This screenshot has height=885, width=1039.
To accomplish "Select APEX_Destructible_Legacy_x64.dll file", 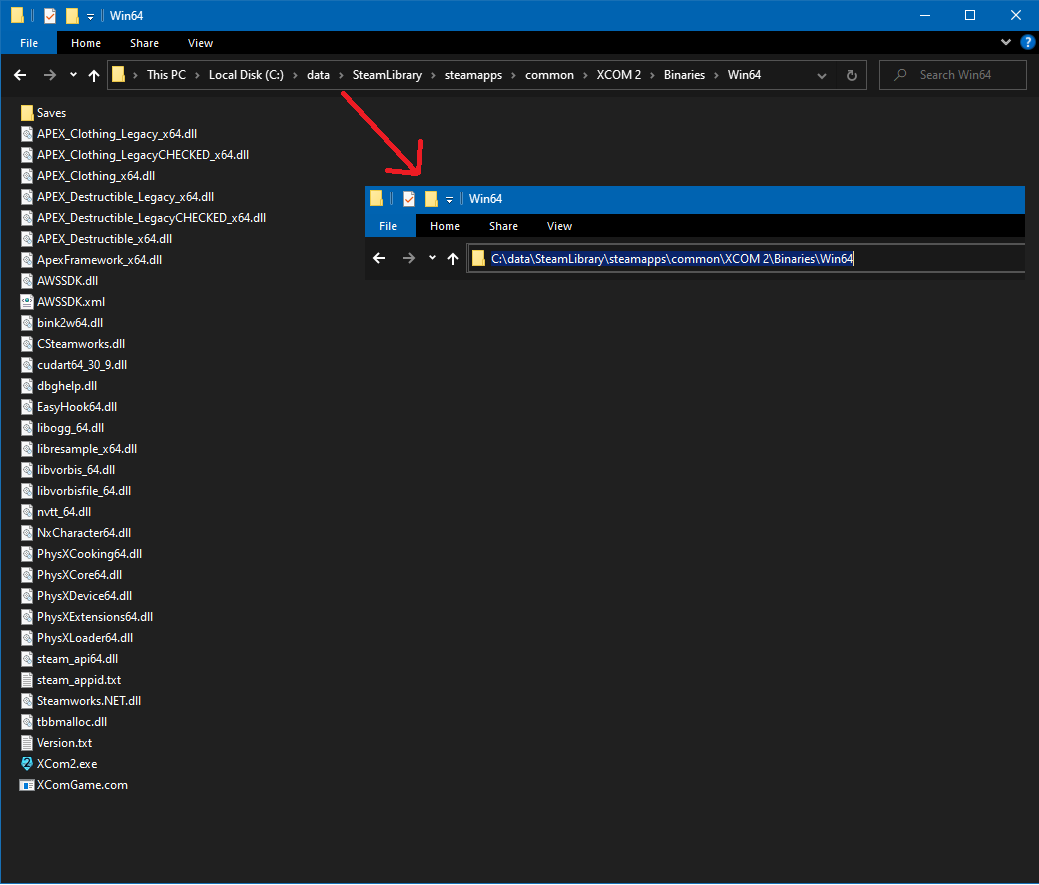I will coord(117,197).
